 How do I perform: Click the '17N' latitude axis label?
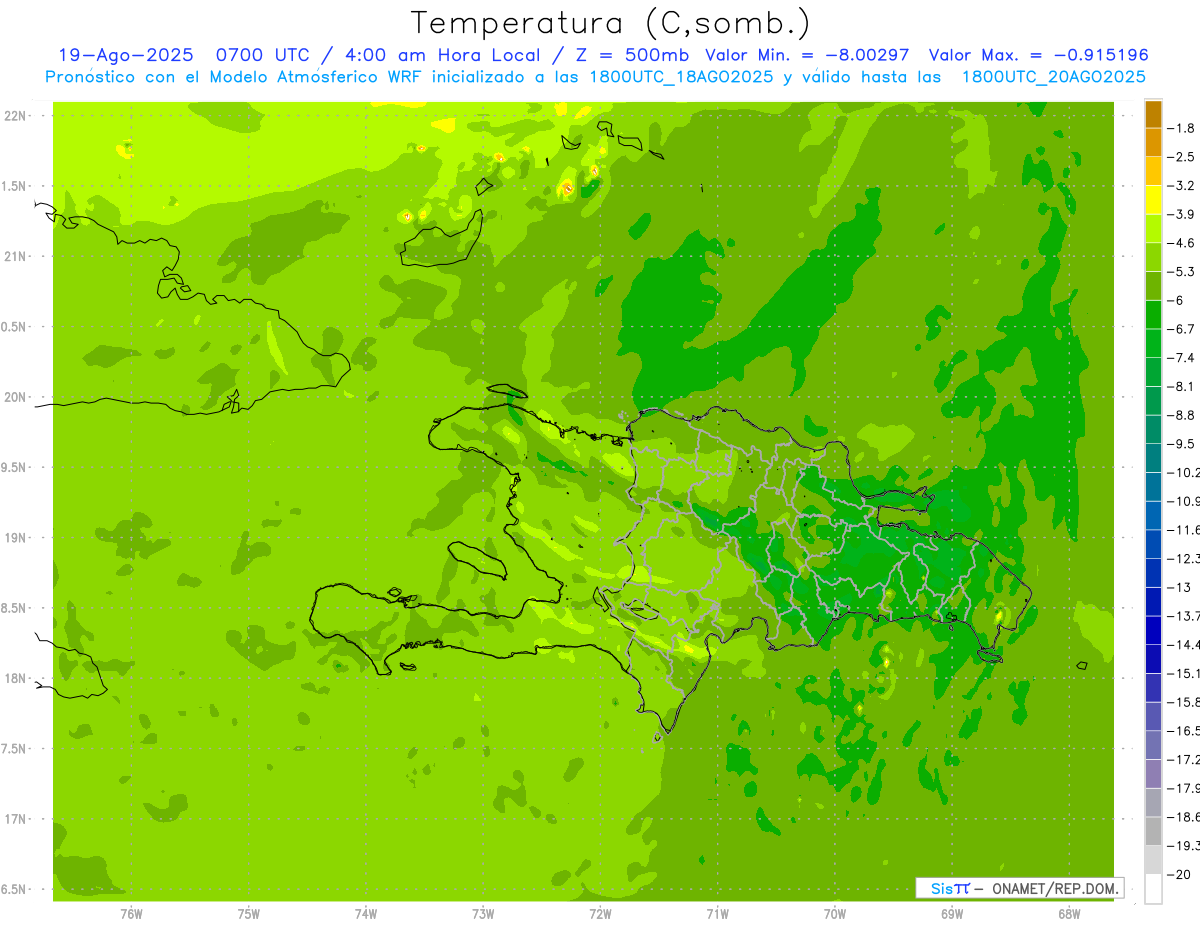pos(17,819)
